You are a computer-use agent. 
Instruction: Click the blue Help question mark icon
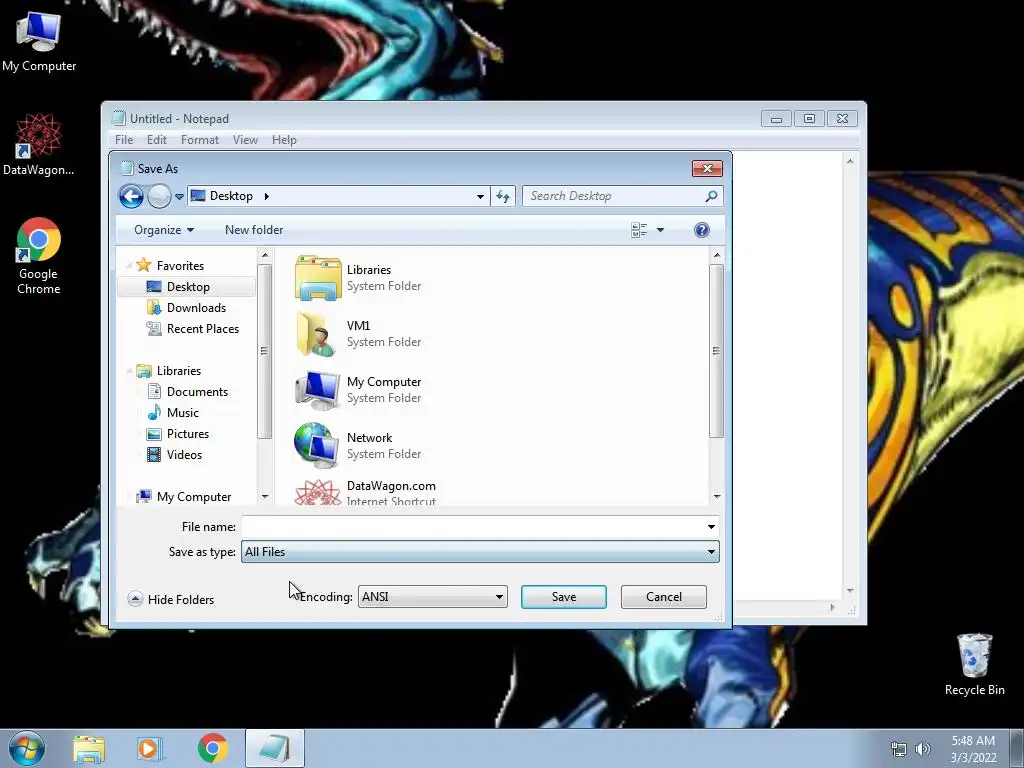[701, 230]
